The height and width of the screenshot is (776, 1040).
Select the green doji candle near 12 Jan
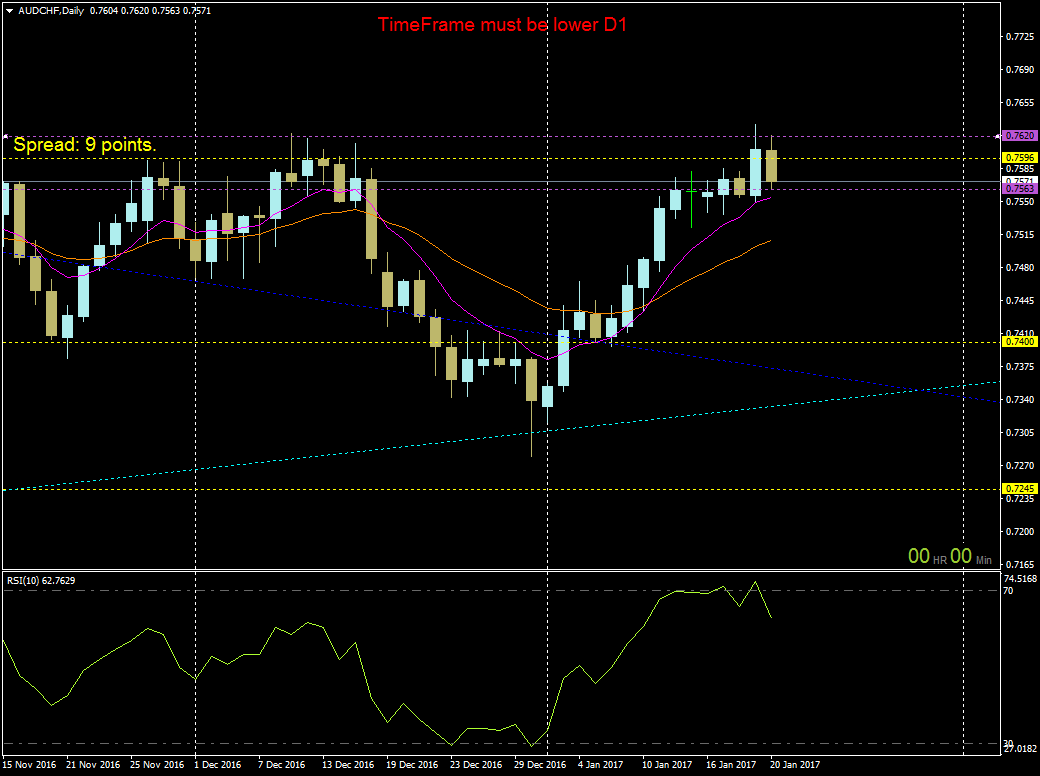coord(692,199)
